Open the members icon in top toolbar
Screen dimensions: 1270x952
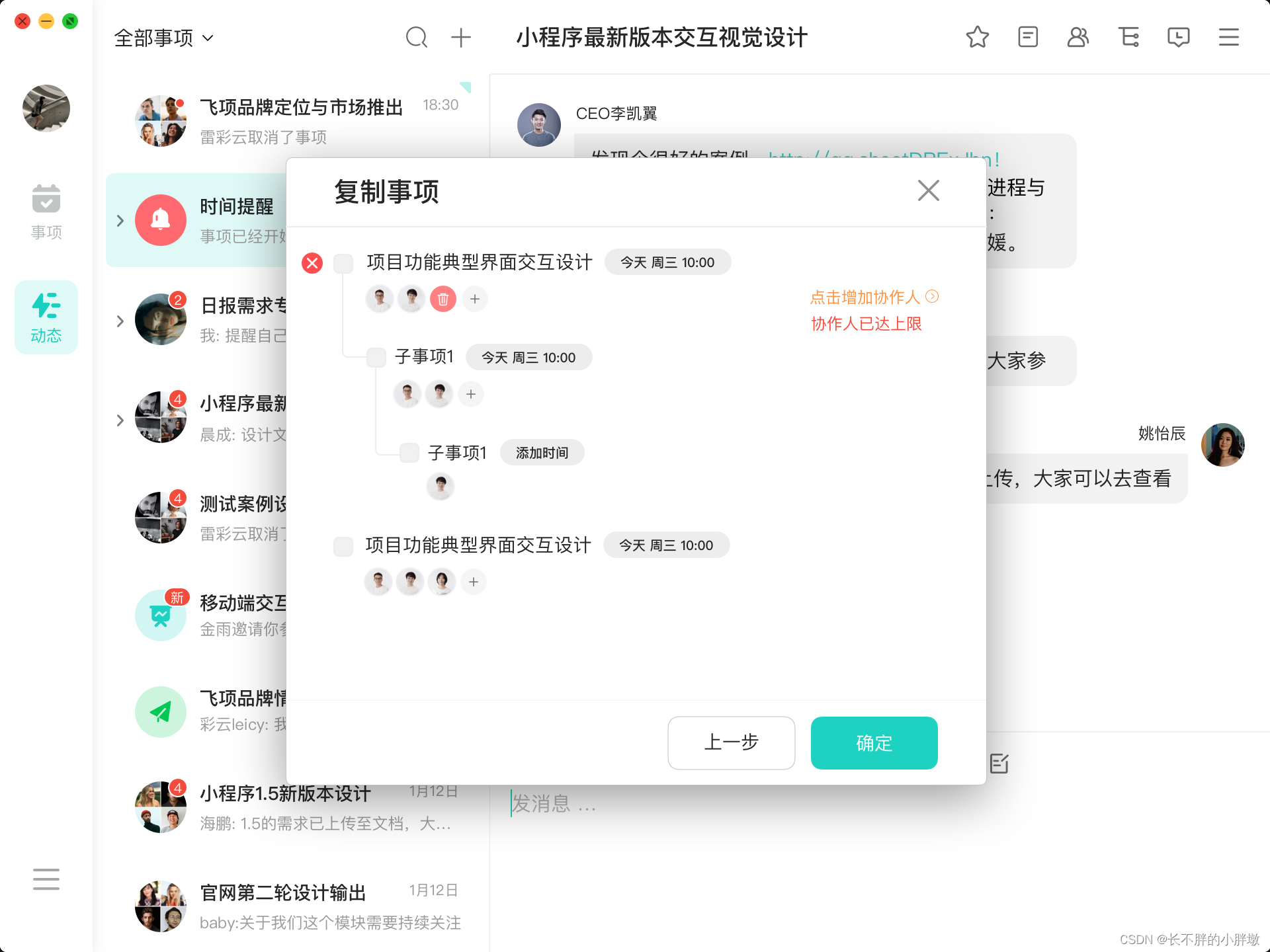[1078, 37]
